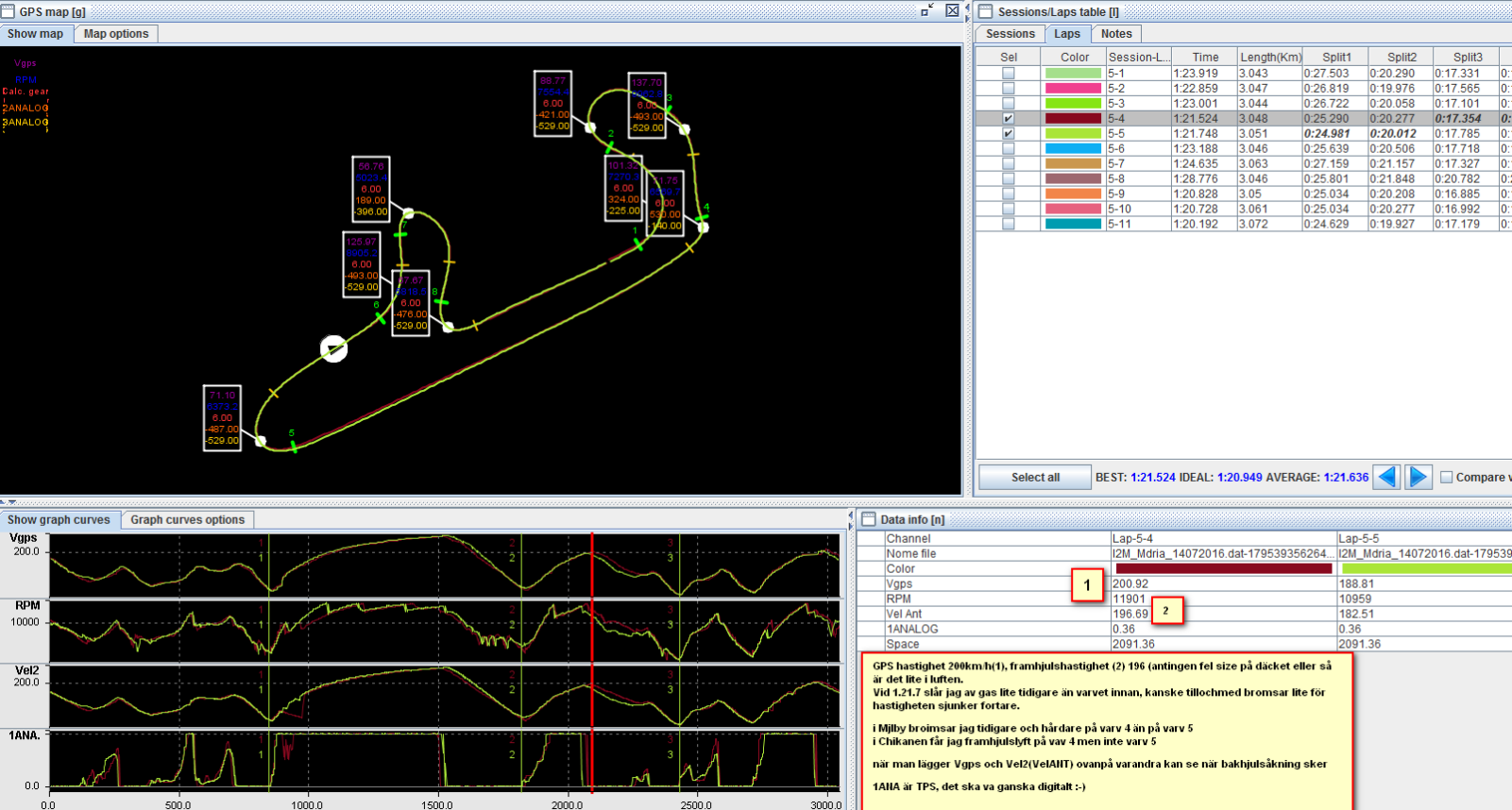Collapse the map panel using the down splitter arrow
Viewport: 1512px width, 810px height.
click(x=12, y=502)
